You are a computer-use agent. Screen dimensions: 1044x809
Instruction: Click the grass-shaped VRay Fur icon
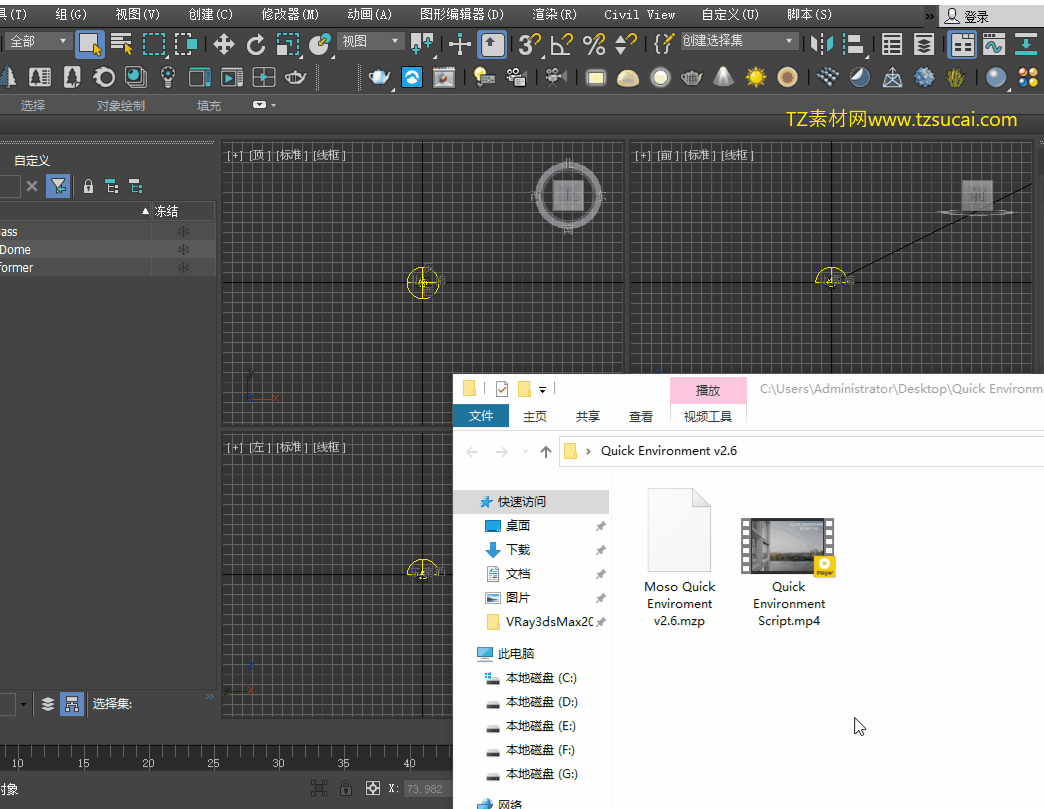956,77
